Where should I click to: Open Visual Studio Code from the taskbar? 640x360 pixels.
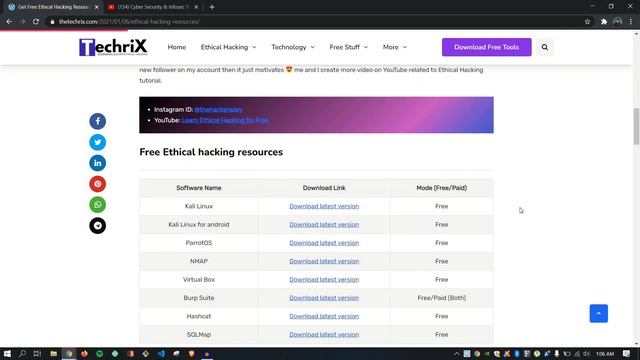click(161, 354)
